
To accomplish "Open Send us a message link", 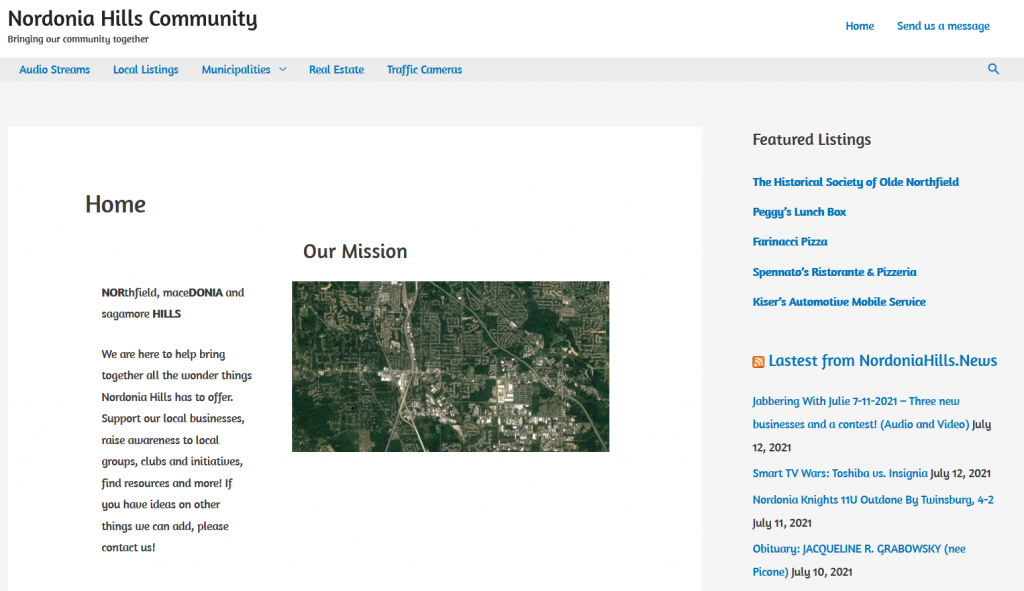I will pos(943,26).
